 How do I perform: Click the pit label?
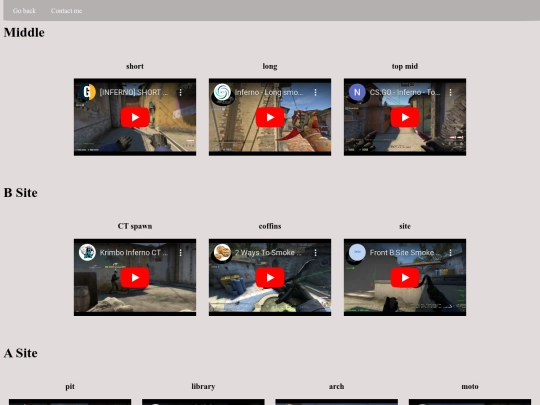tap(70, 386)
